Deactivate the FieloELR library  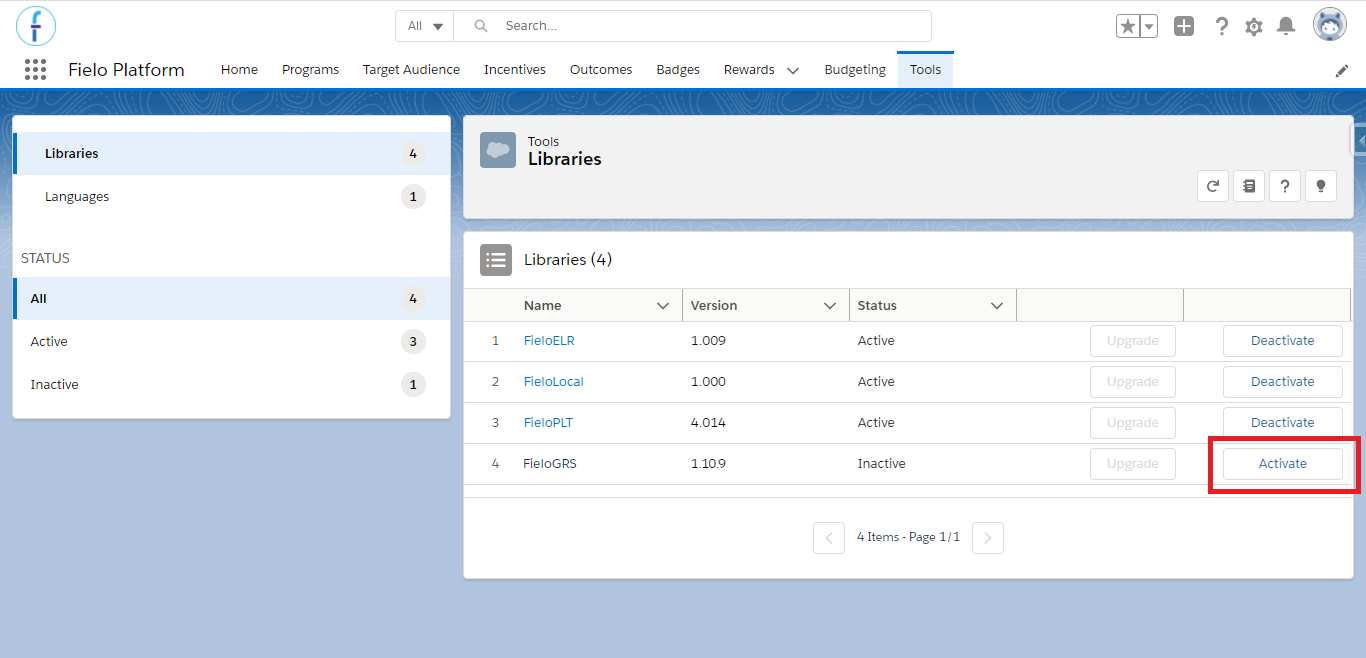1283,341
